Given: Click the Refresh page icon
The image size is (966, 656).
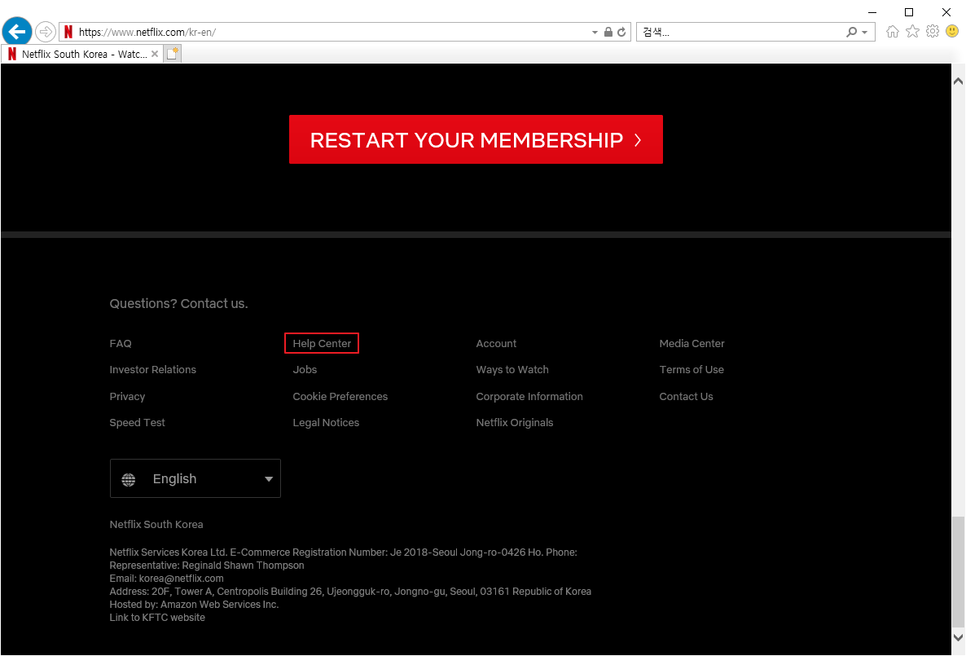Looking at the screenshot, I should [622, 32].
